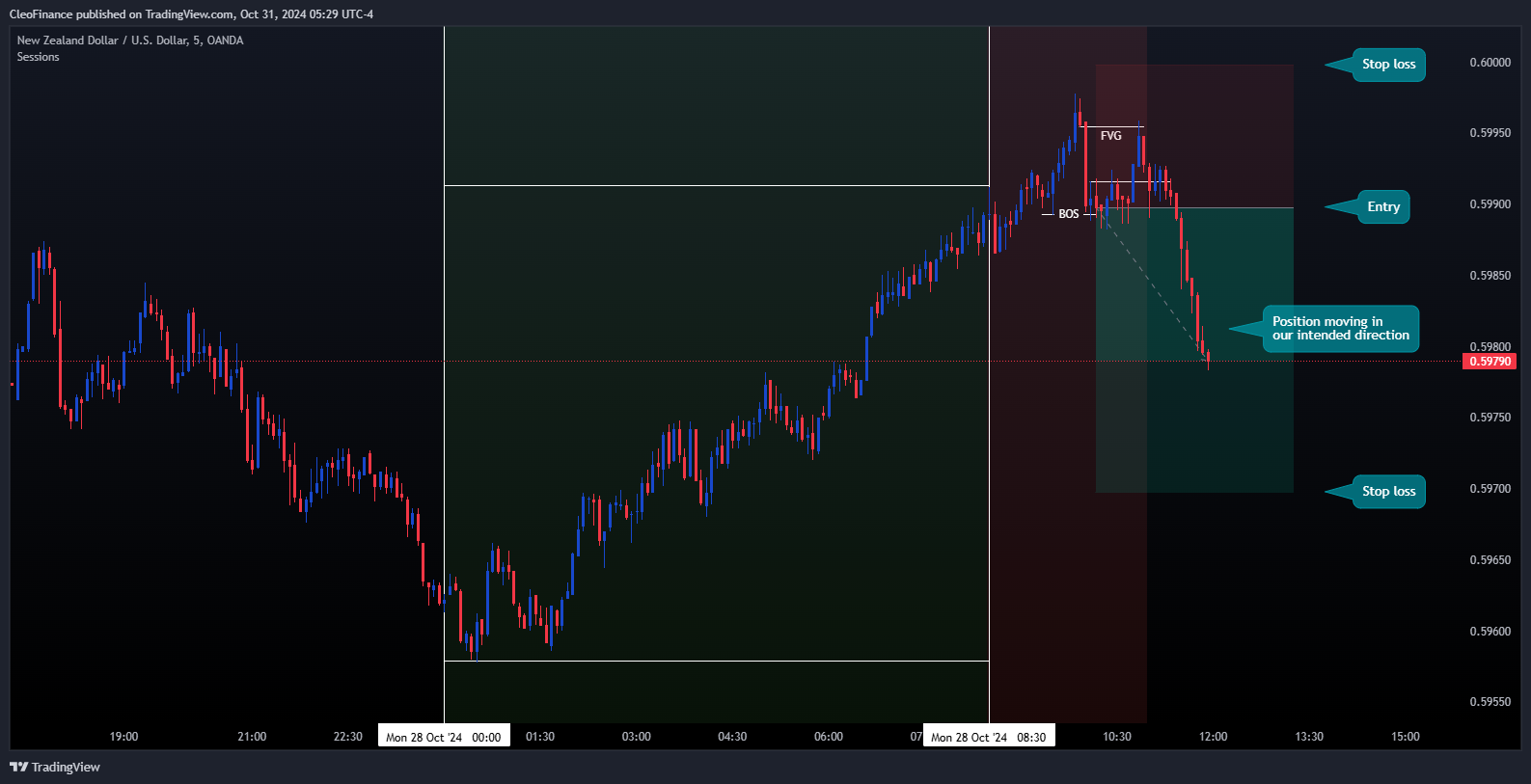The width and height of the screenshot is (1531, 784).
Task: Click the 12:00 time axis label
Action: click(1213, 737)
